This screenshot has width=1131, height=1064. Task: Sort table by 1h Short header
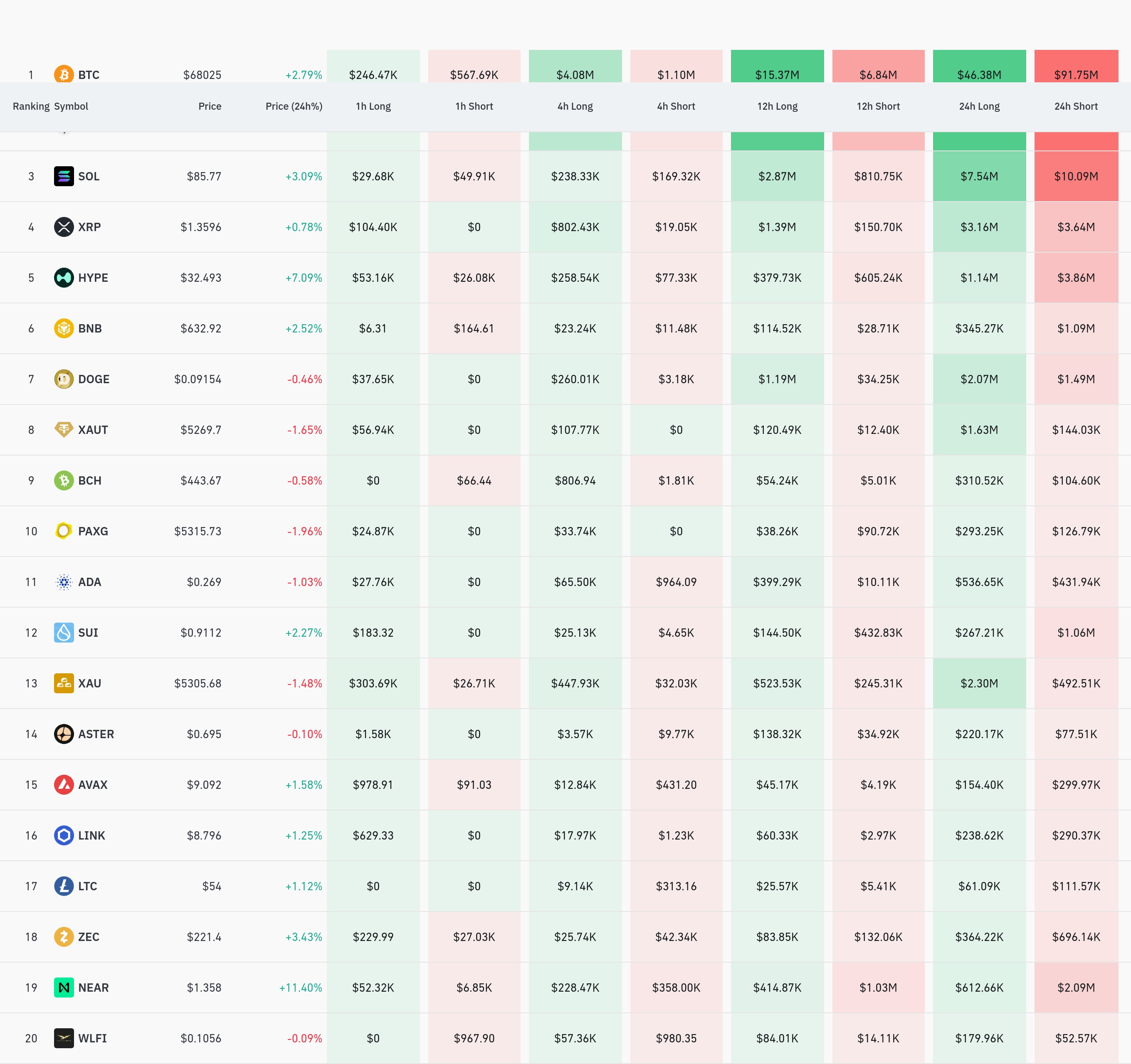474,106
